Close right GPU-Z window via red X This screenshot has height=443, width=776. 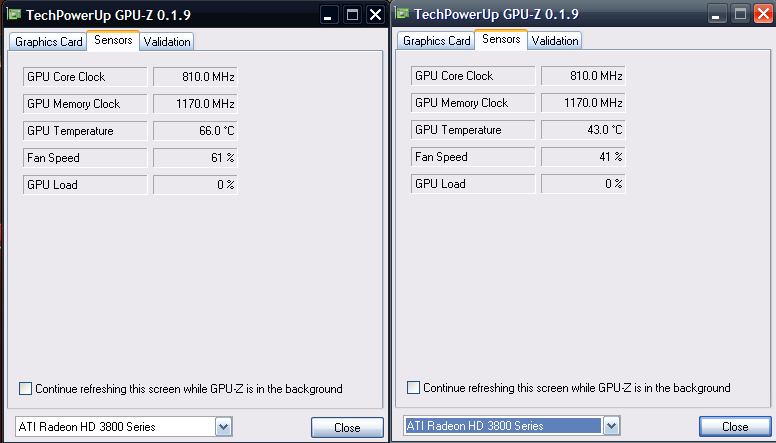pyautogui.click(x=764, y=14)
